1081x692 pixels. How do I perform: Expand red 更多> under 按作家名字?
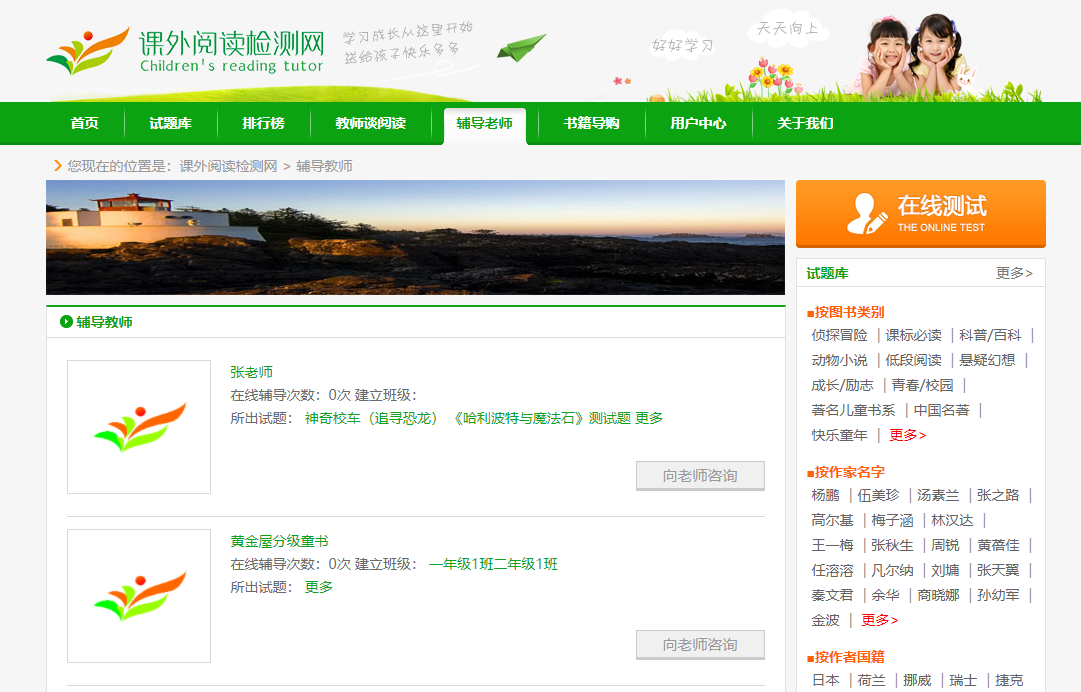pos(879,620)
